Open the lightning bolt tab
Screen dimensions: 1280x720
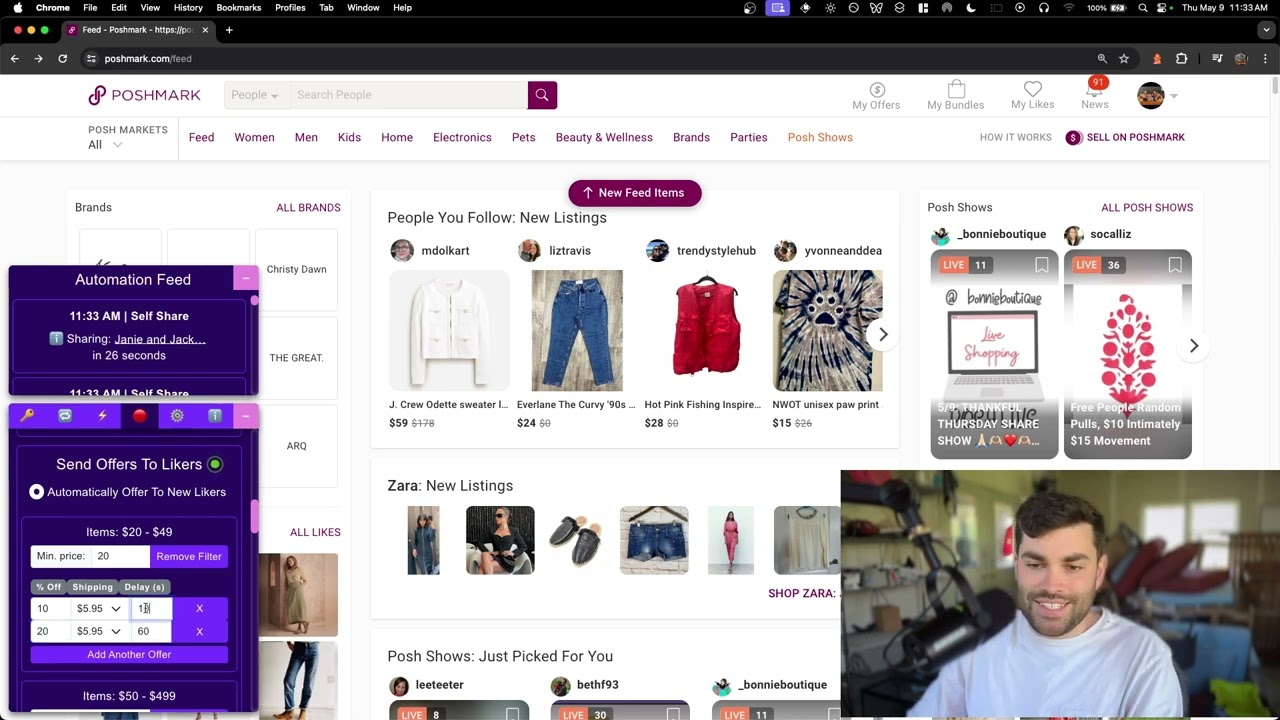coord(102,416)
